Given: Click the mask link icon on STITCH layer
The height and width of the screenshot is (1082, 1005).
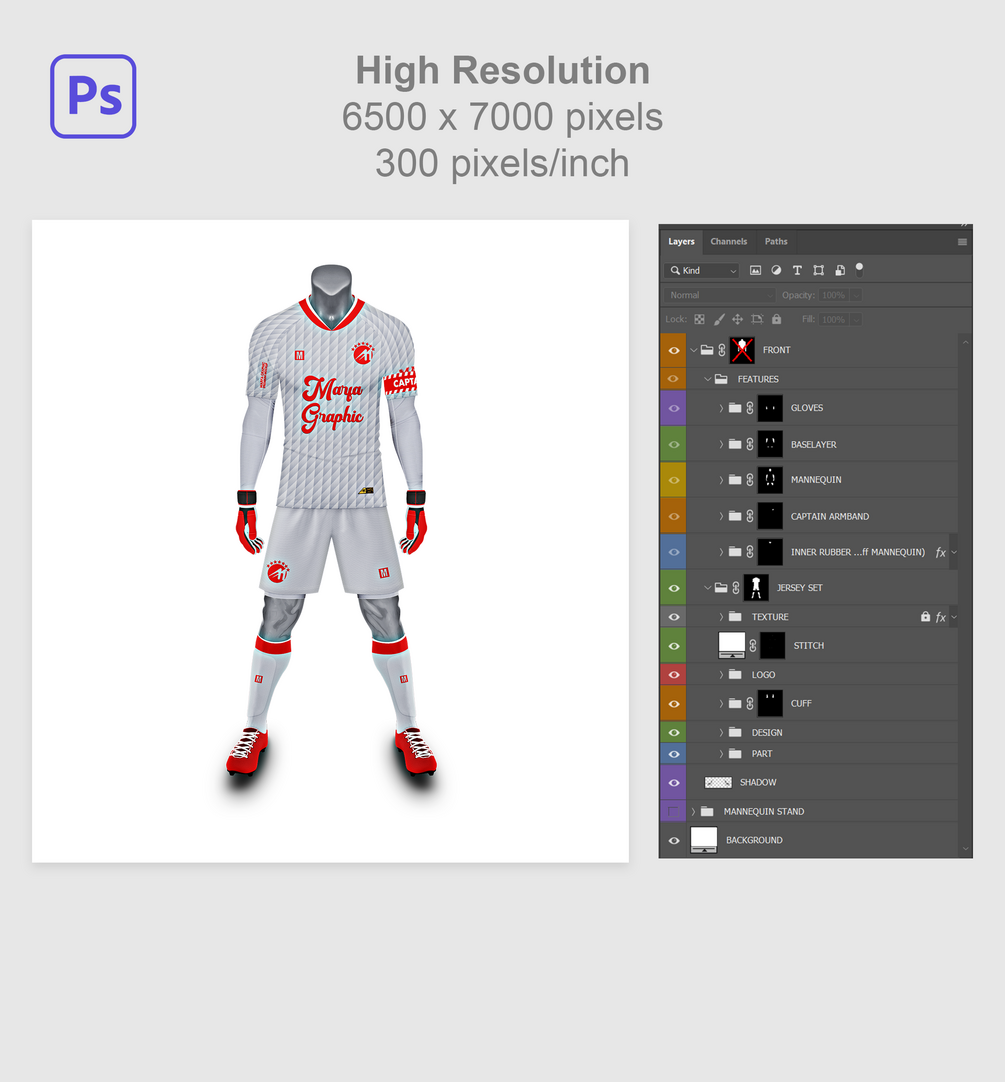Looking at the screenshot, I should pos(752,646).
